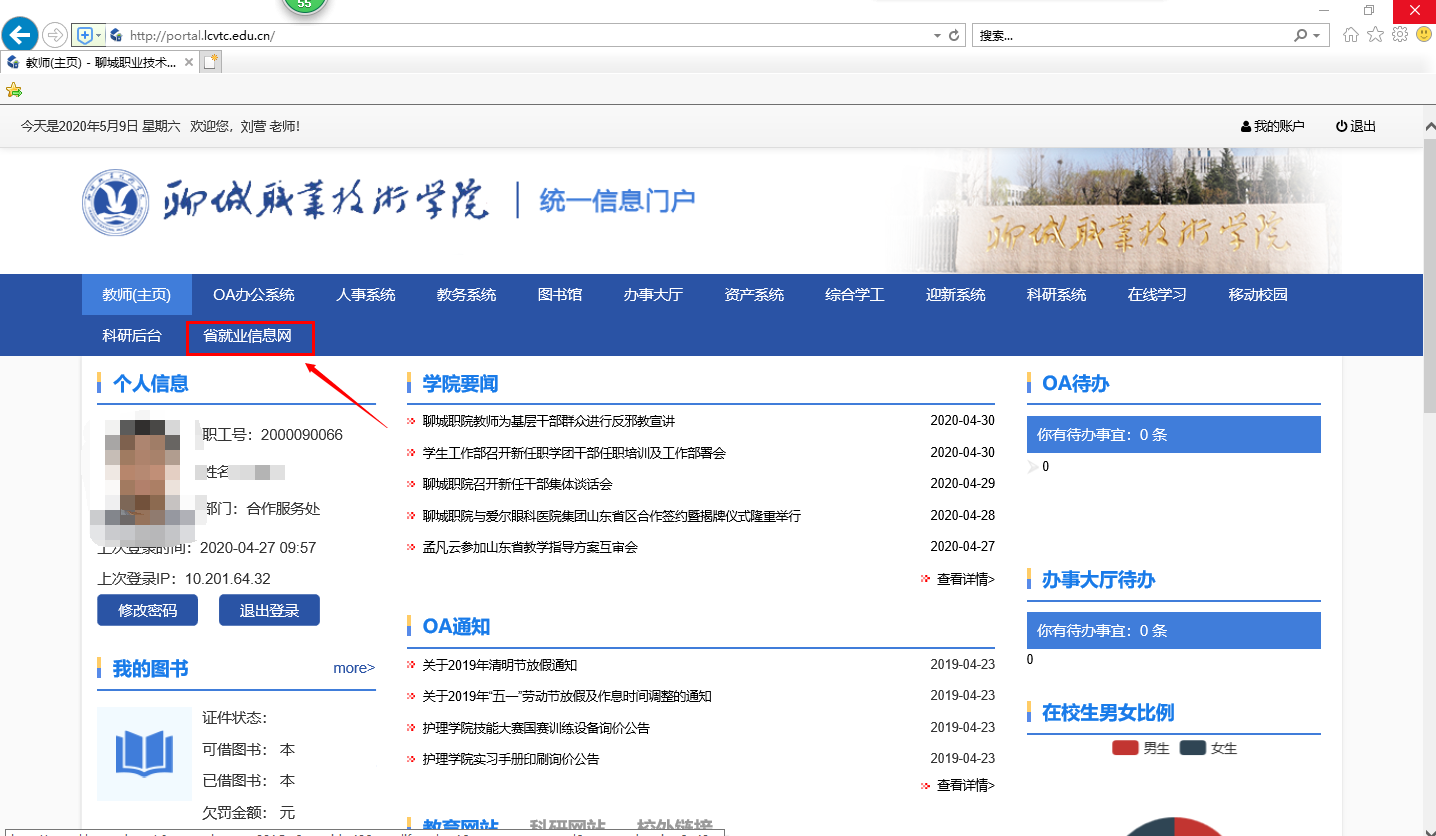Open the favorites star icon
The width and height of the screenshot is (1436, 836).
click(1375, 35)
